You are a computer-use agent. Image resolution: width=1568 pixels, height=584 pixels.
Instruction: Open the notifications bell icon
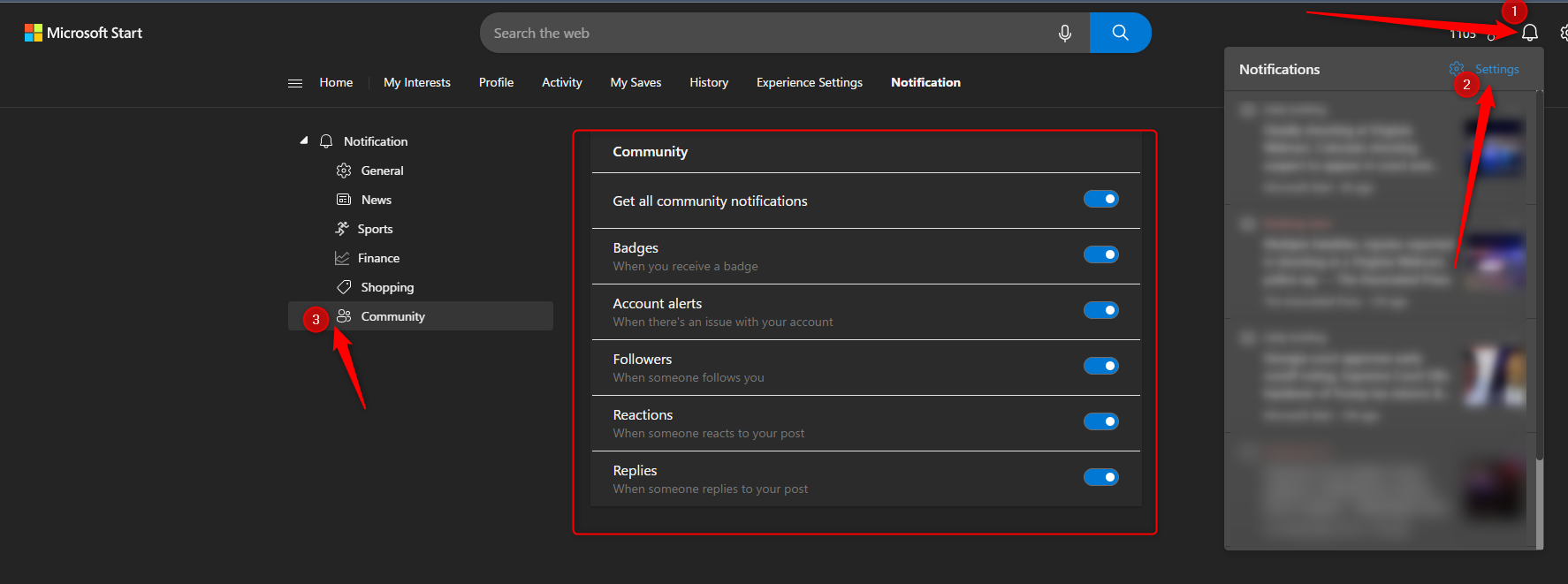1529,33
